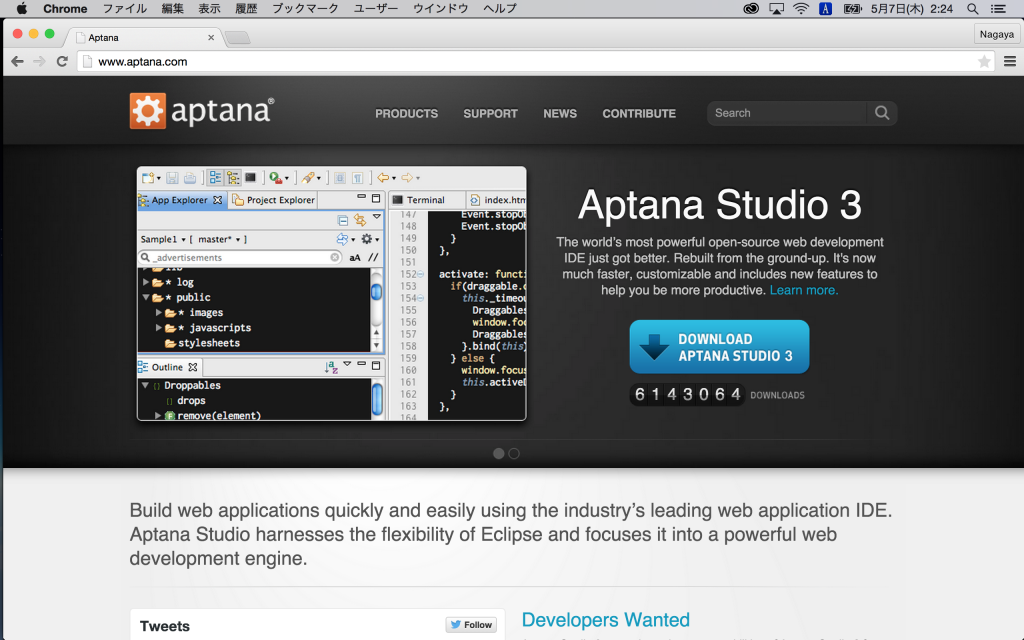This screenshot has height=640, width=1024.
Task: Click the settings gear beside 'master*' in the IDE screenshot
Action: pos(367,239)
